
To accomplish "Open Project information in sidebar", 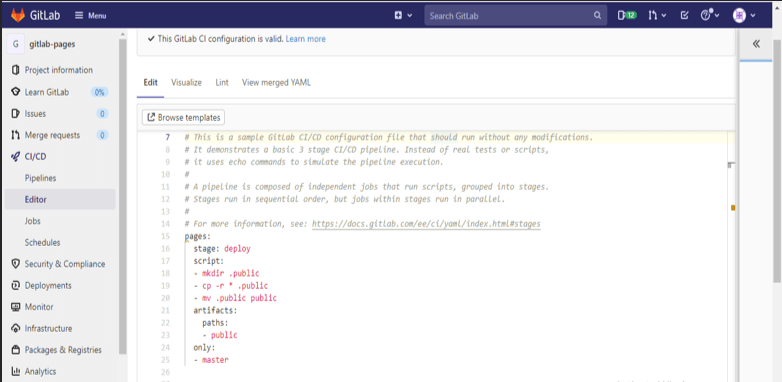I will [59, 70].
